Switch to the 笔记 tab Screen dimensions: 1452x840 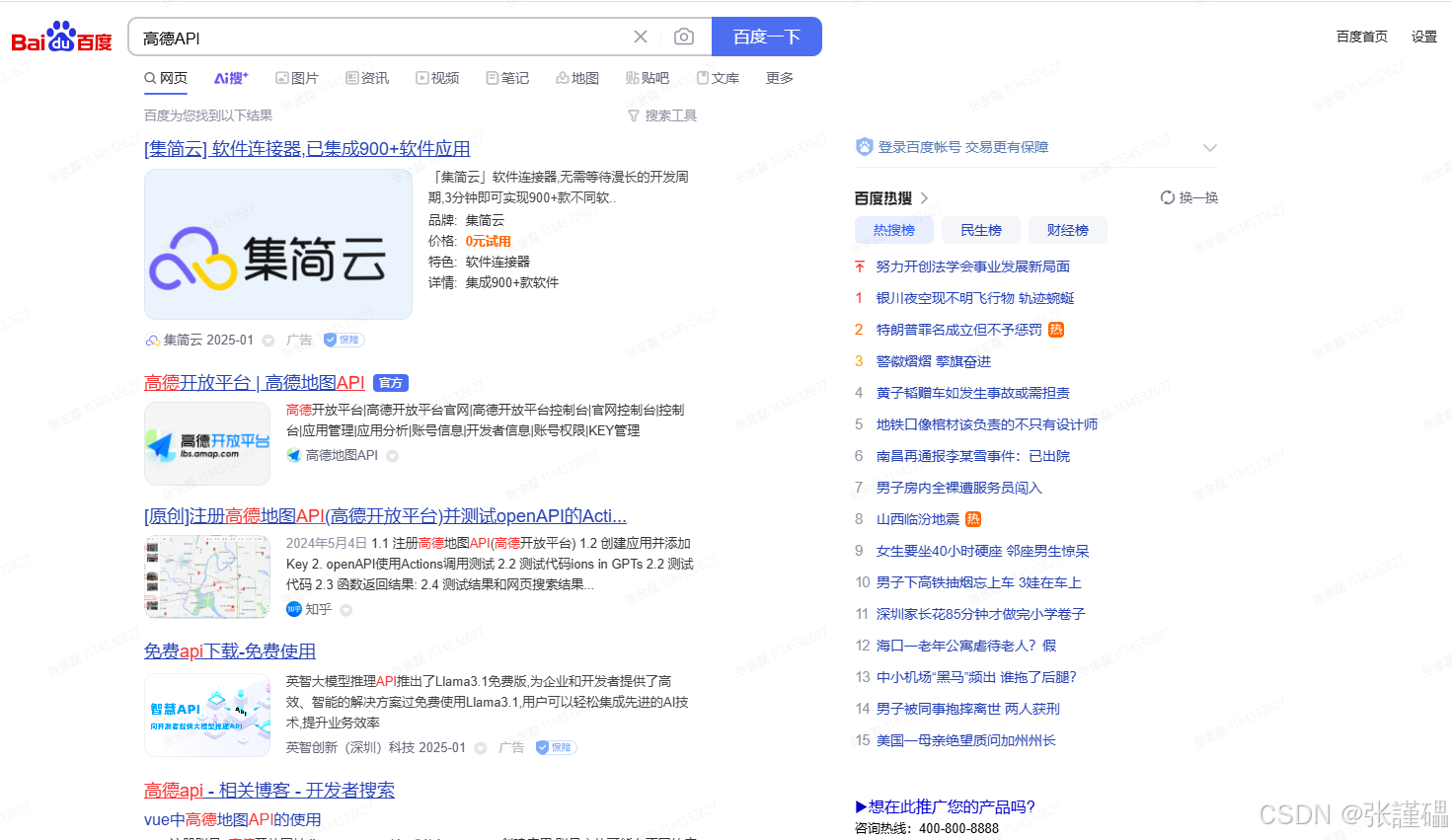click(507, 78)
